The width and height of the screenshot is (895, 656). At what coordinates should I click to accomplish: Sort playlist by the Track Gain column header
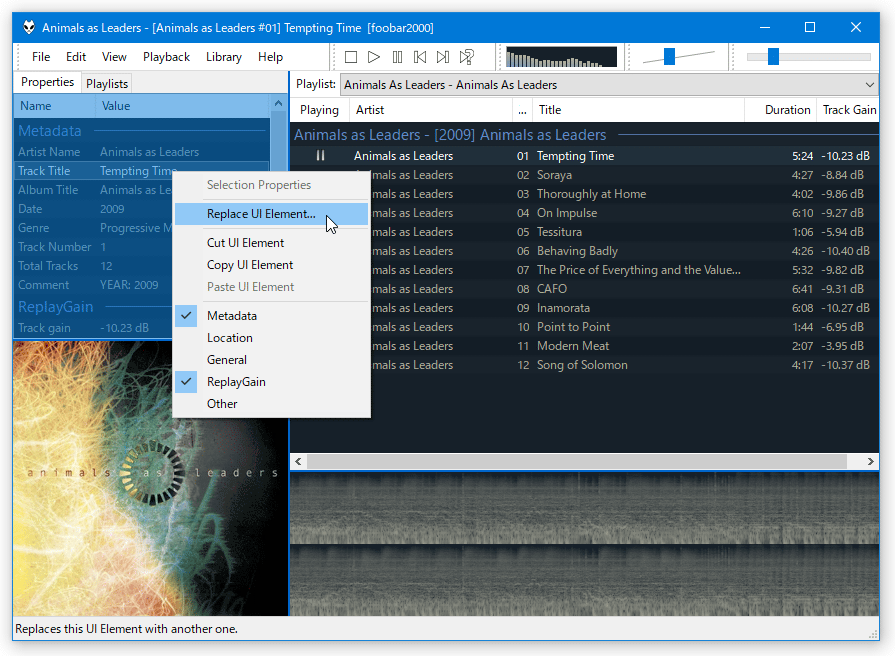point(849,110)
